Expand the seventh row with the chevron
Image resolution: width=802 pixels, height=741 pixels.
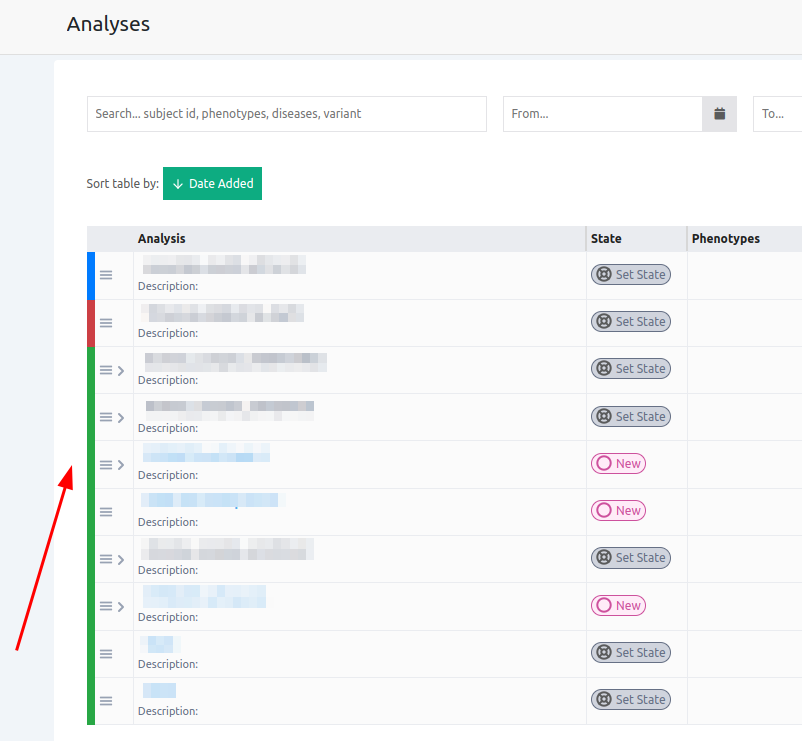(121, 559)
